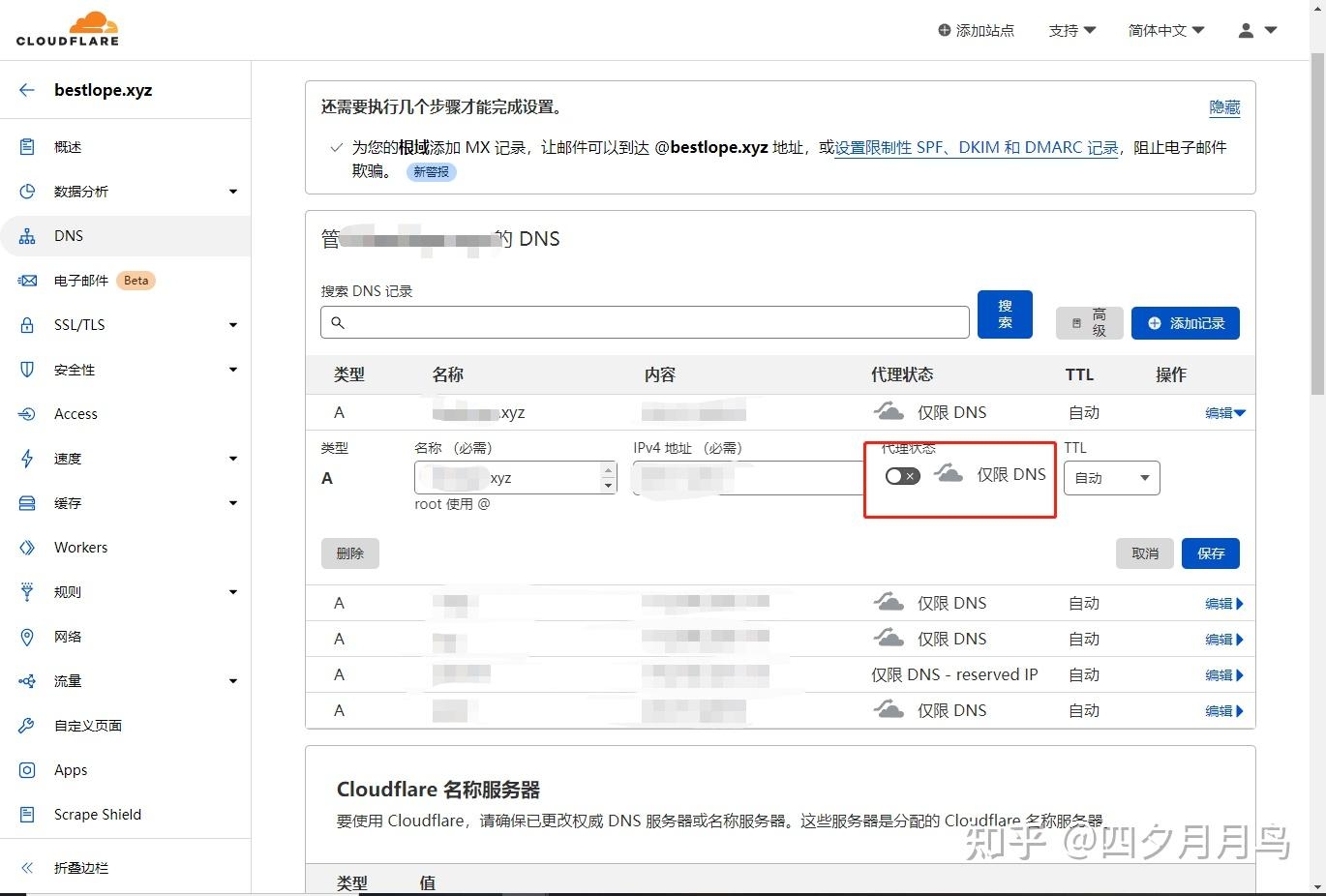Toggle the 代理状态 proxy switch on

coord(902,476)
